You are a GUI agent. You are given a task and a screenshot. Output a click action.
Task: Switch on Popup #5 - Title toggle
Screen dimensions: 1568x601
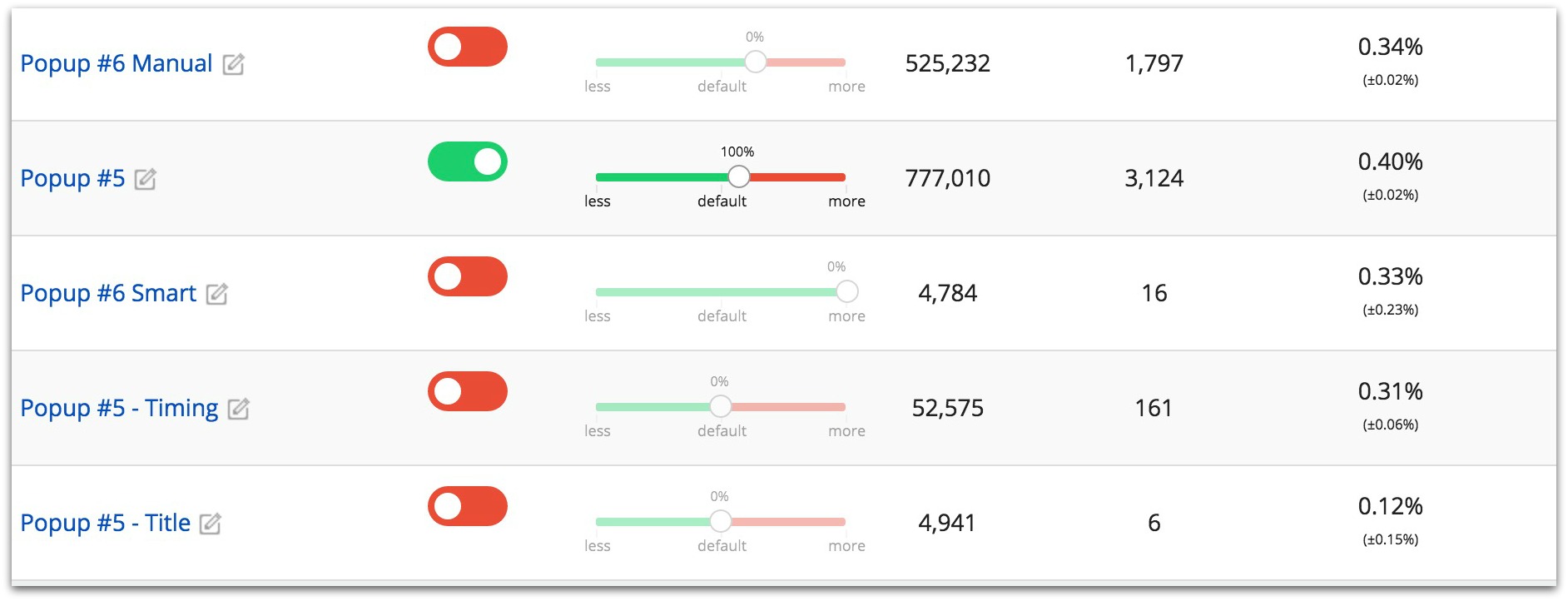(x=467, y=506)
